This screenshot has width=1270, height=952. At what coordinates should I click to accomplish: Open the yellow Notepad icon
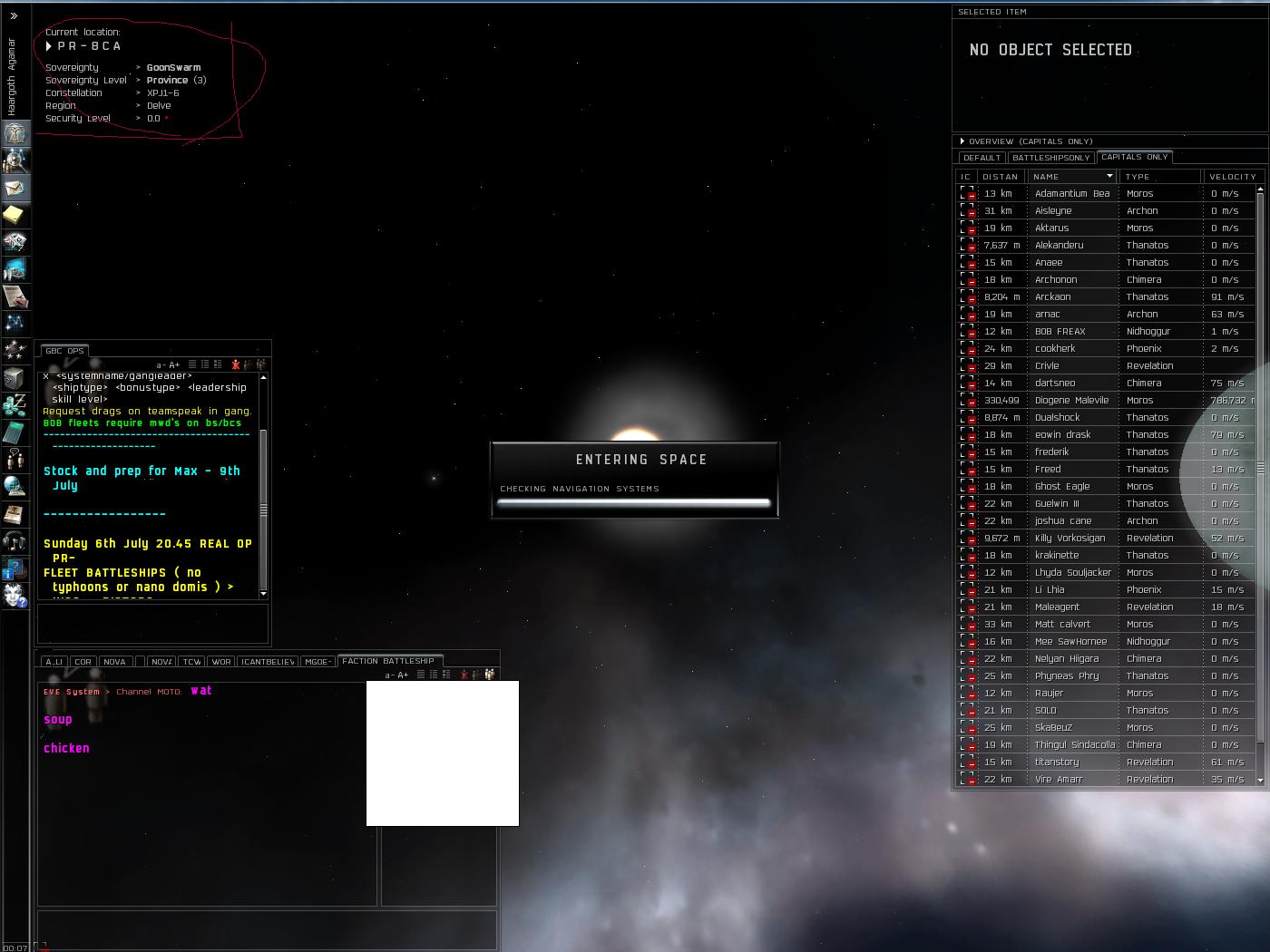(15, 215)
